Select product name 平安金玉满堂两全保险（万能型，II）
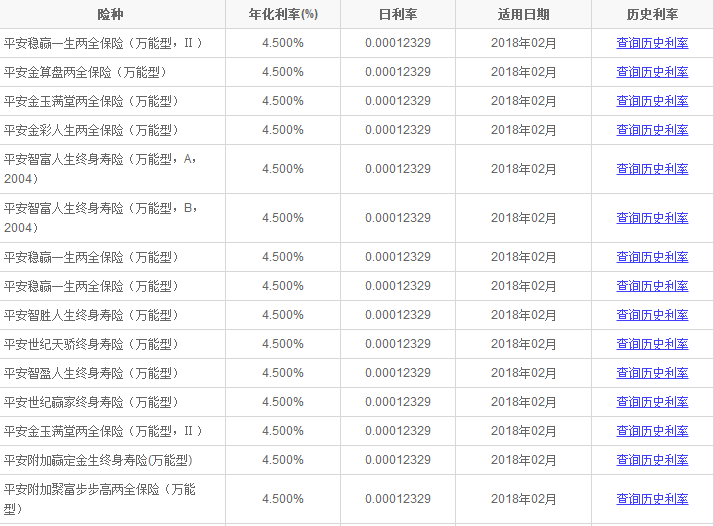This screenshot has height=526, width=714. click(x=103, y=431)
